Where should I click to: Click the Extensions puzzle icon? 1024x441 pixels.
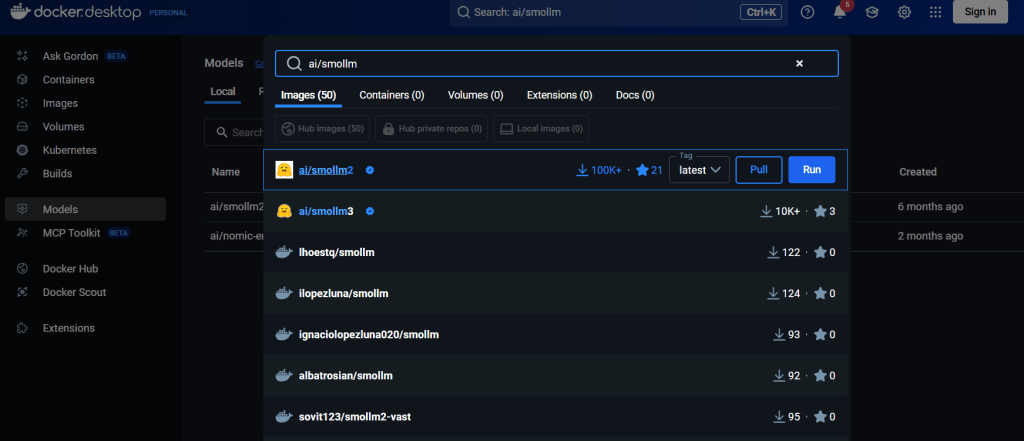pos(22,328)
